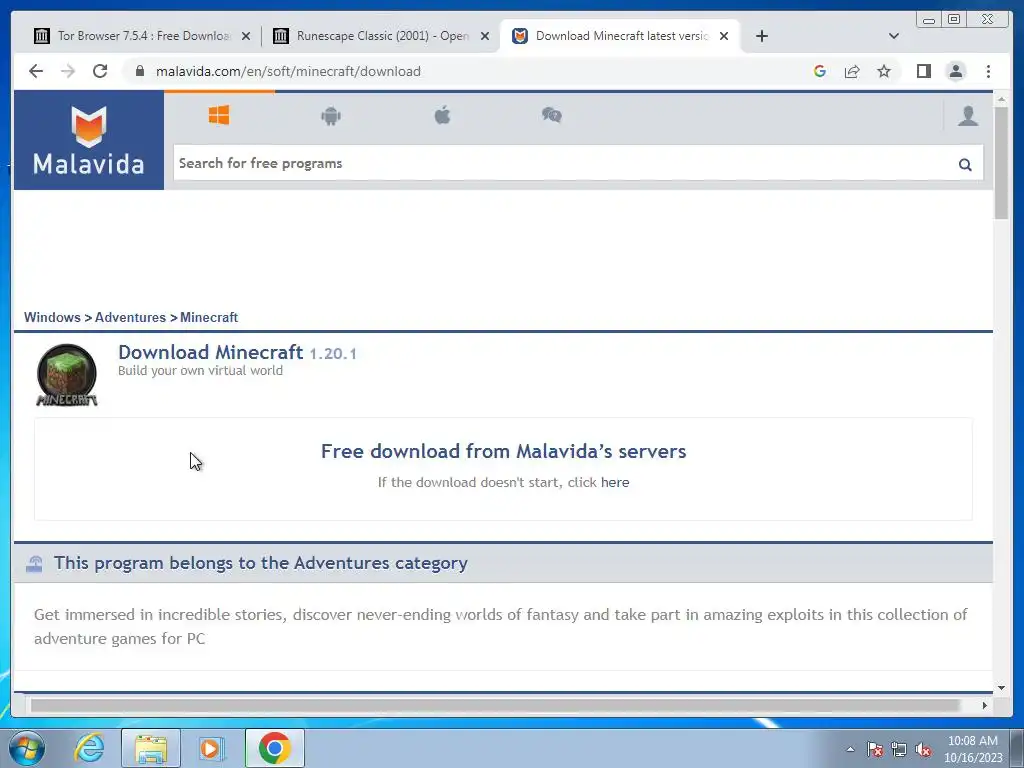Viewport: 1024px width, 768px height.
Task: Open Malavida user account icon
Action: click(x=968, y=116)
